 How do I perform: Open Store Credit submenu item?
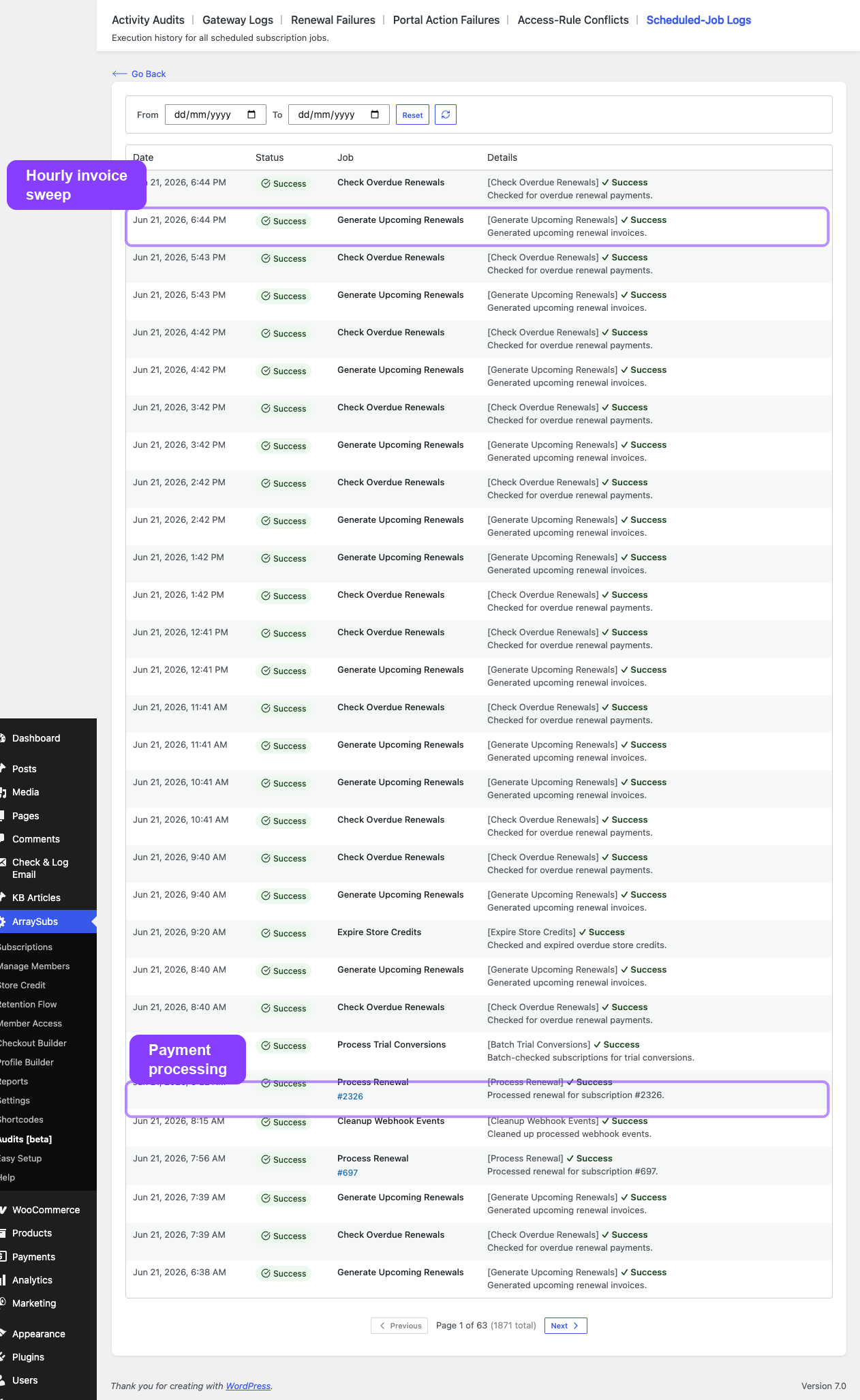click(22, 985)
